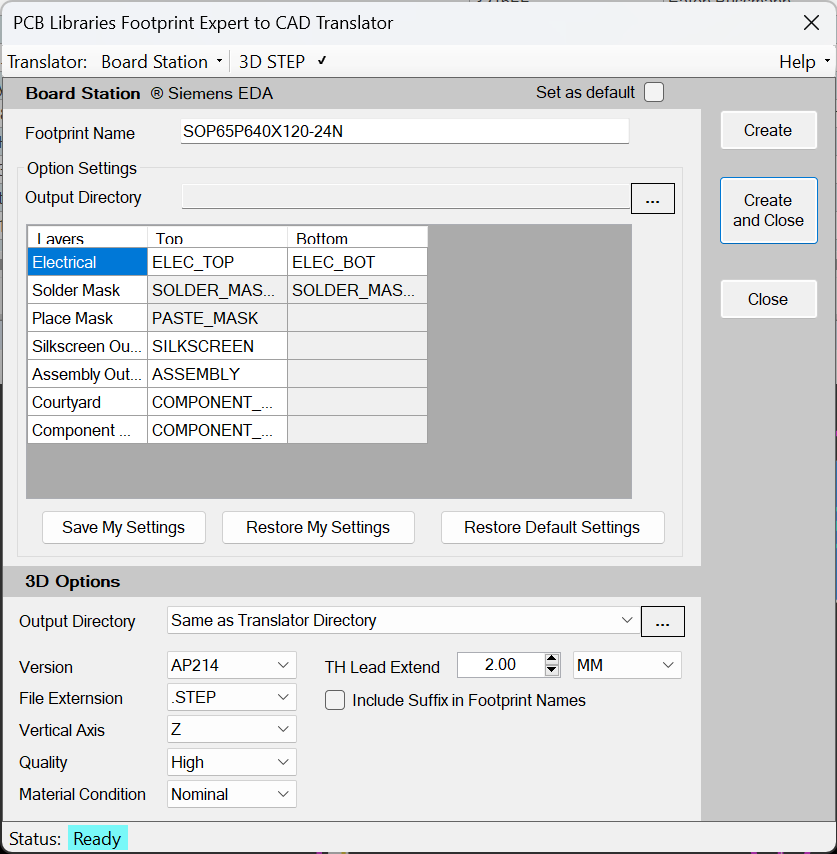
Task: Click the PASTE_MASK cell
Action: (217, 318)
